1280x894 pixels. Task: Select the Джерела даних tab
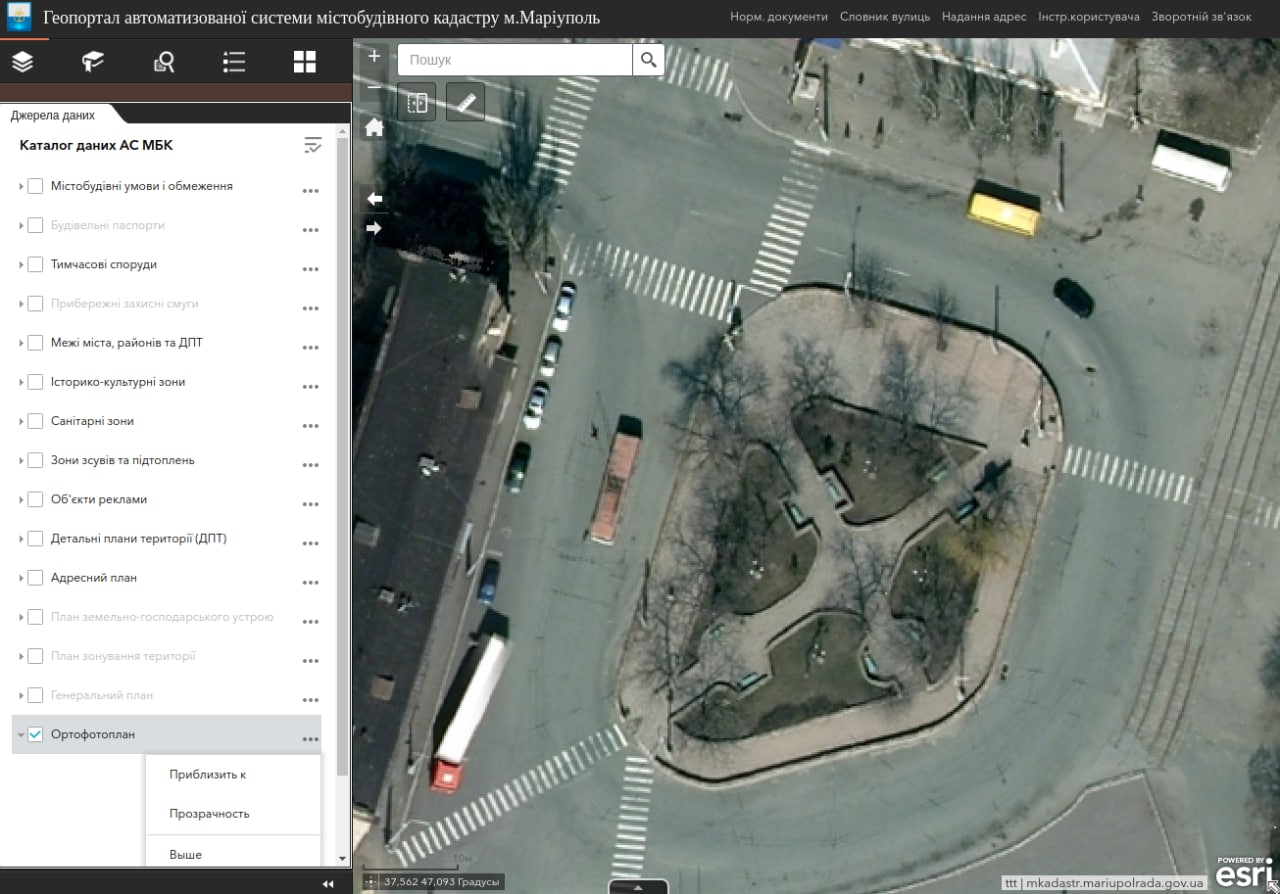click(x=53, y=115)
